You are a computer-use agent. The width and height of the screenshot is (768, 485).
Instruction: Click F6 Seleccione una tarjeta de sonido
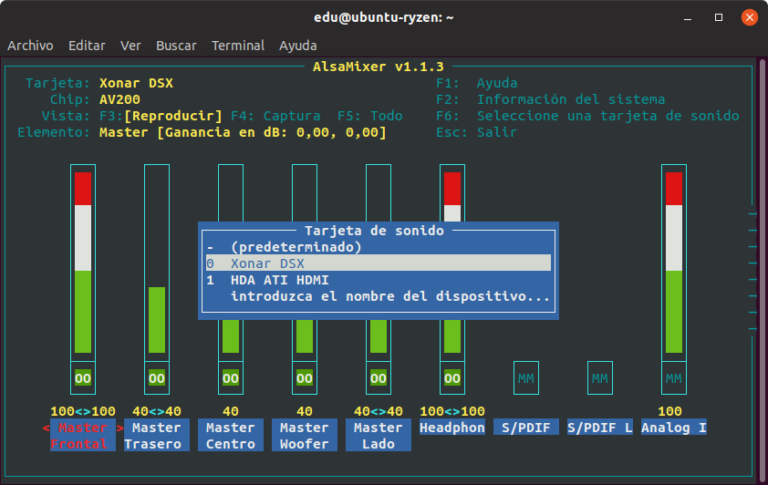pos(587,116)
